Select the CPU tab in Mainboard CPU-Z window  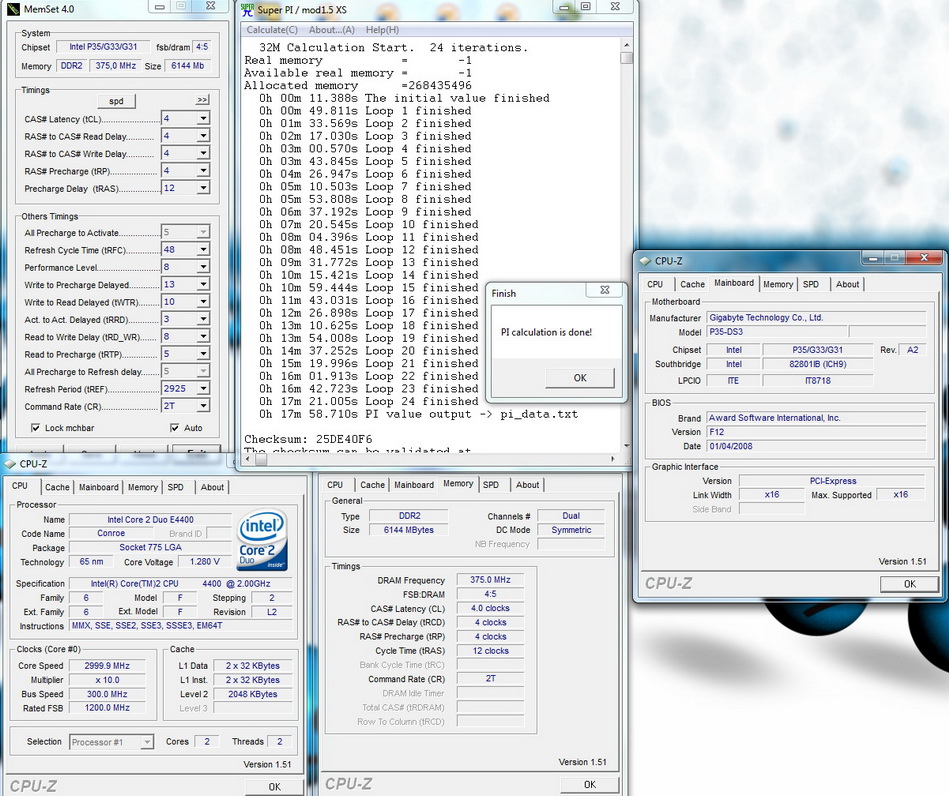click(655, 285)
